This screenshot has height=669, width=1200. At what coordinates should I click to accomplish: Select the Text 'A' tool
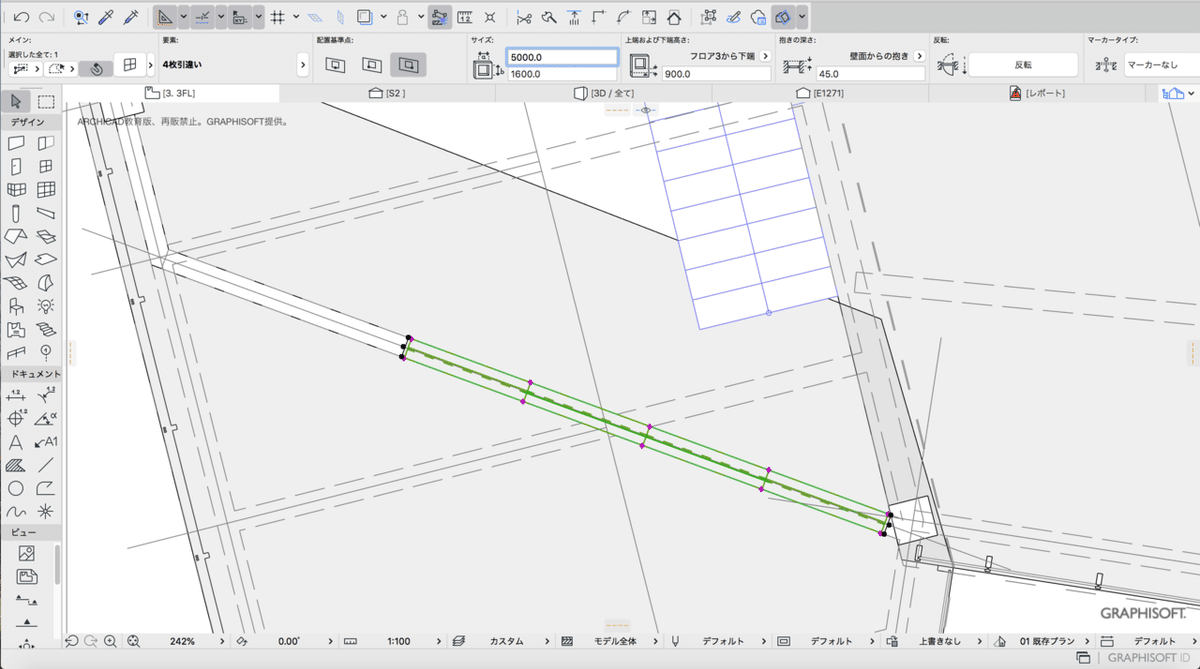pos(16,442)
